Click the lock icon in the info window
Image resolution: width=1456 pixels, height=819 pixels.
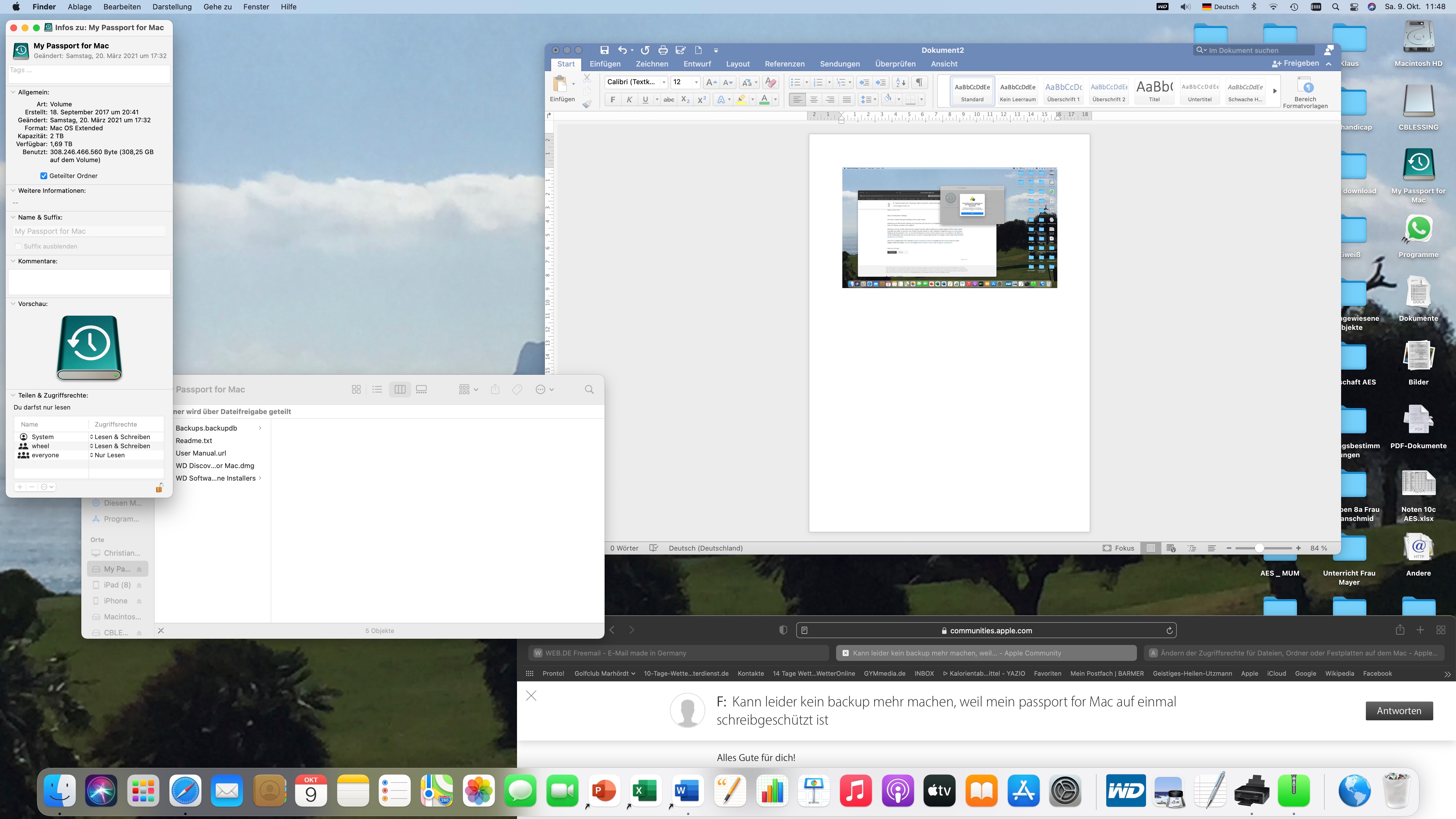(x=159, y=487)
